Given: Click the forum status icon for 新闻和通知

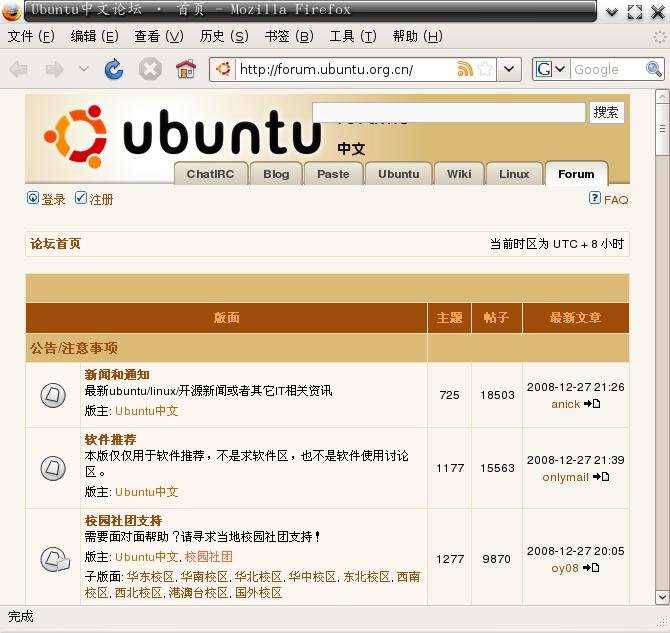Looking at the screenshot, I should click(x=53, y=395).
